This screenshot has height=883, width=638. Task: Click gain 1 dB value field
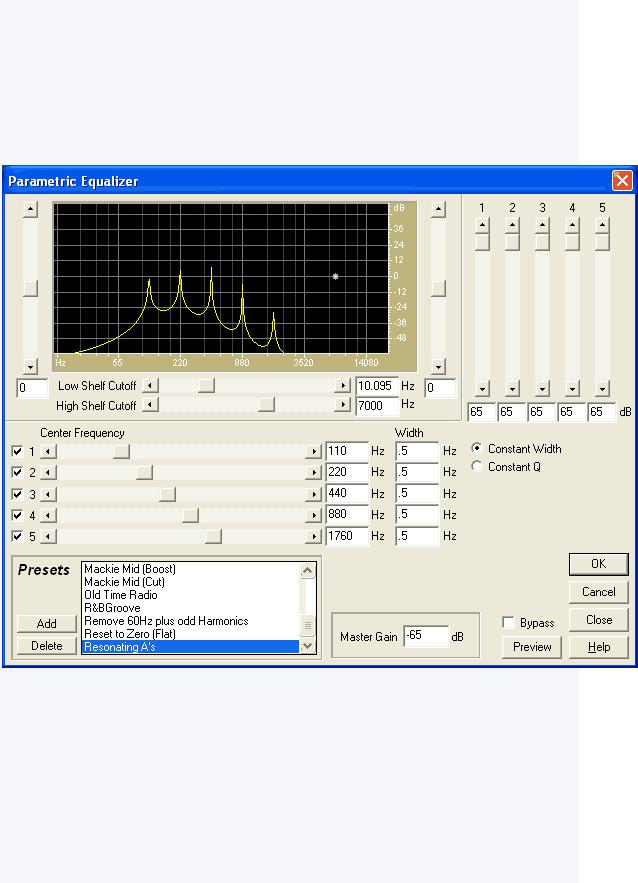(x=481, y=412)
